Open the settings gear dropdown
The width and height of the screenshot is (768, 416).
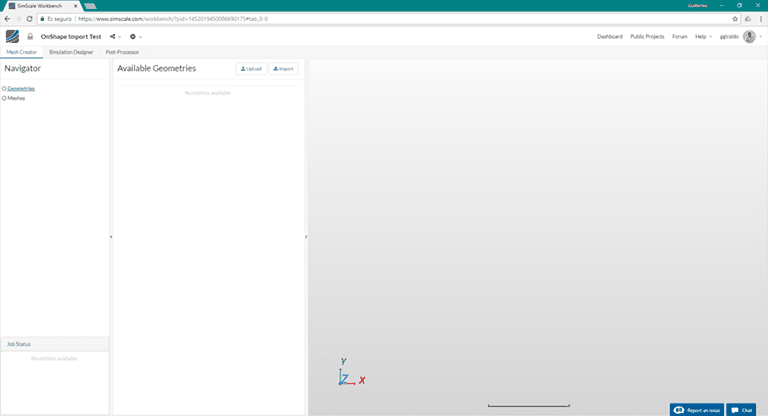pyautogui.click(x=135, y=36)
